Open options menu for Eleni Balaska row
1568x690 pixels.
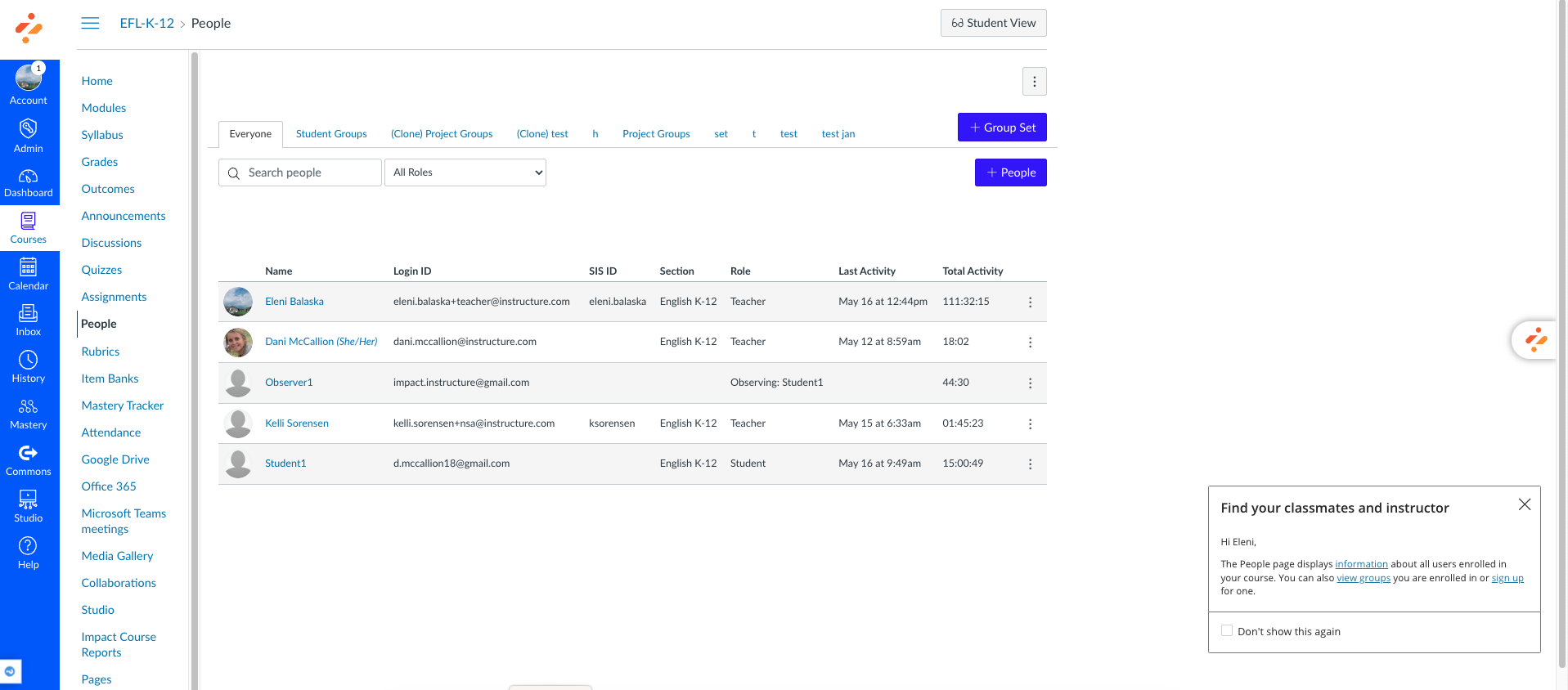1030,302
